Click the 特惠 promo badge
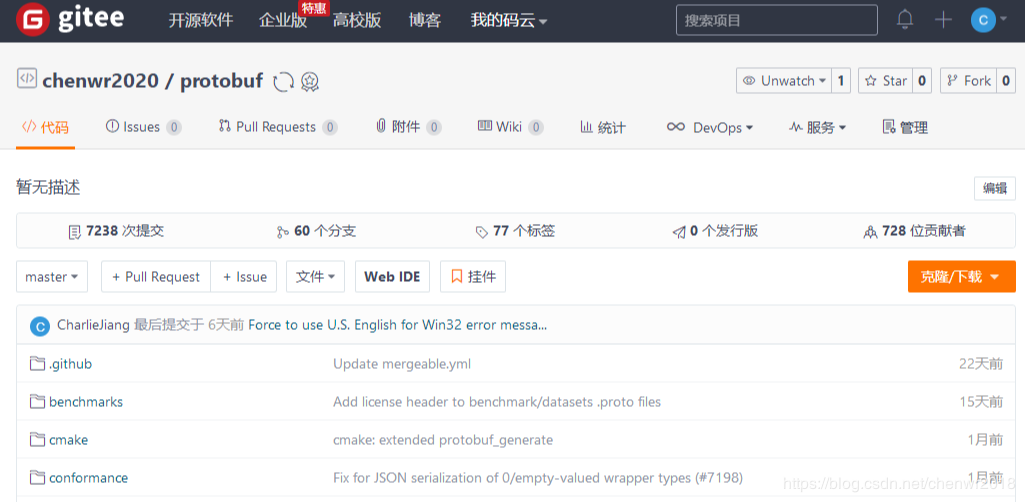Screen dimensions: 1025x502 314,8
